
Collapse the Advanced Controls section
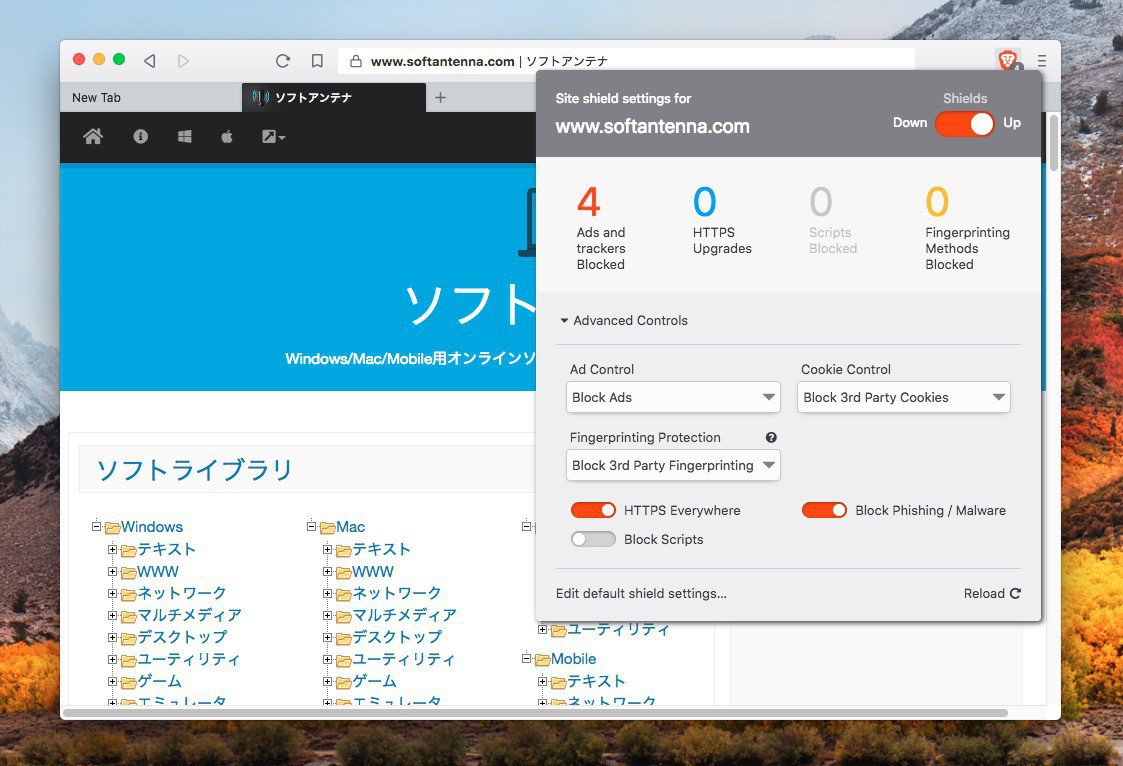[x=624, y=321]
